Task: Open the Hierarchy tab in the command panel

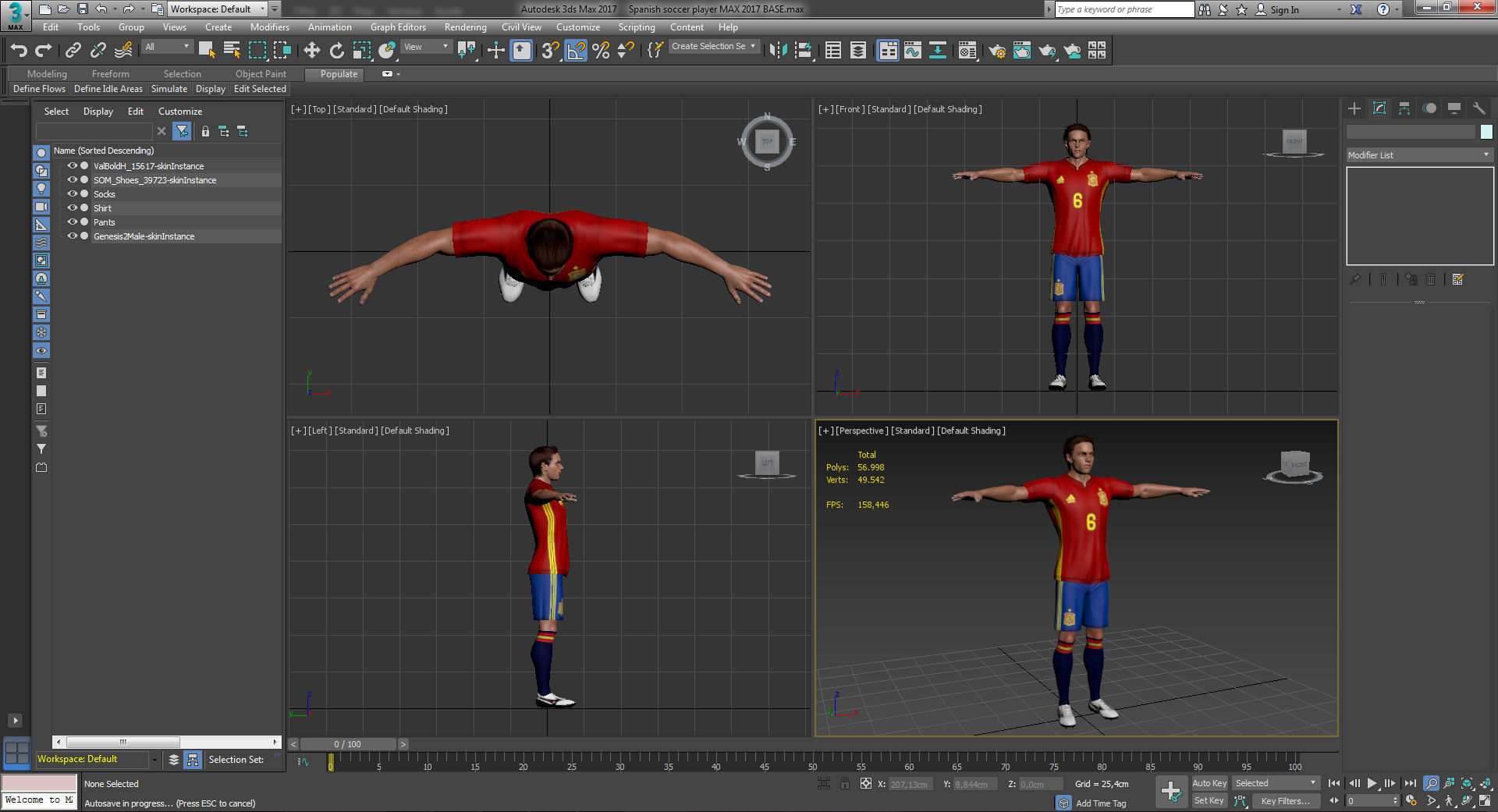Action: click(x=1404, y=108)
